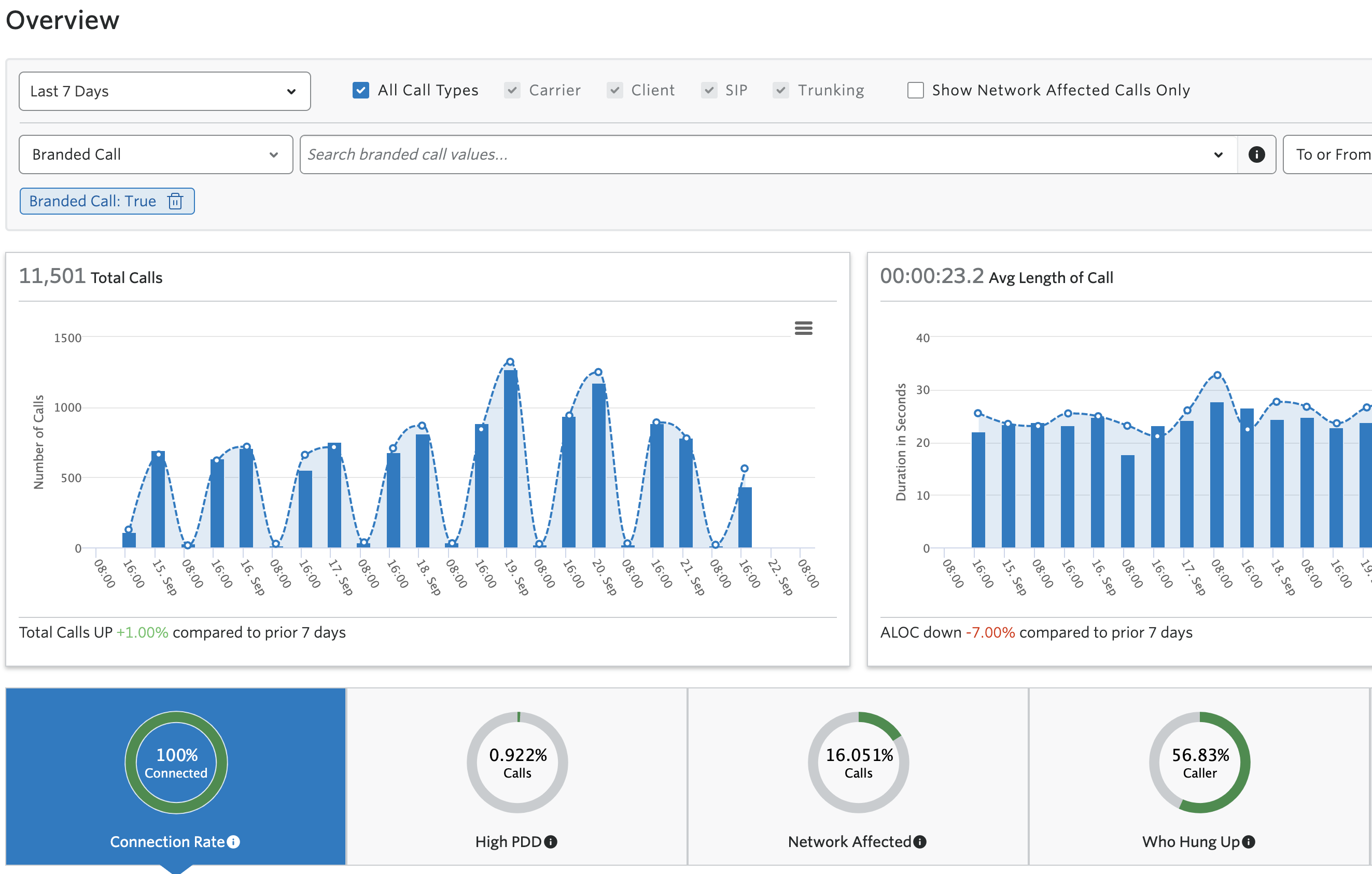Click the Who Hung Up info icon
1372x874 pixels.
click(1249, 841)
